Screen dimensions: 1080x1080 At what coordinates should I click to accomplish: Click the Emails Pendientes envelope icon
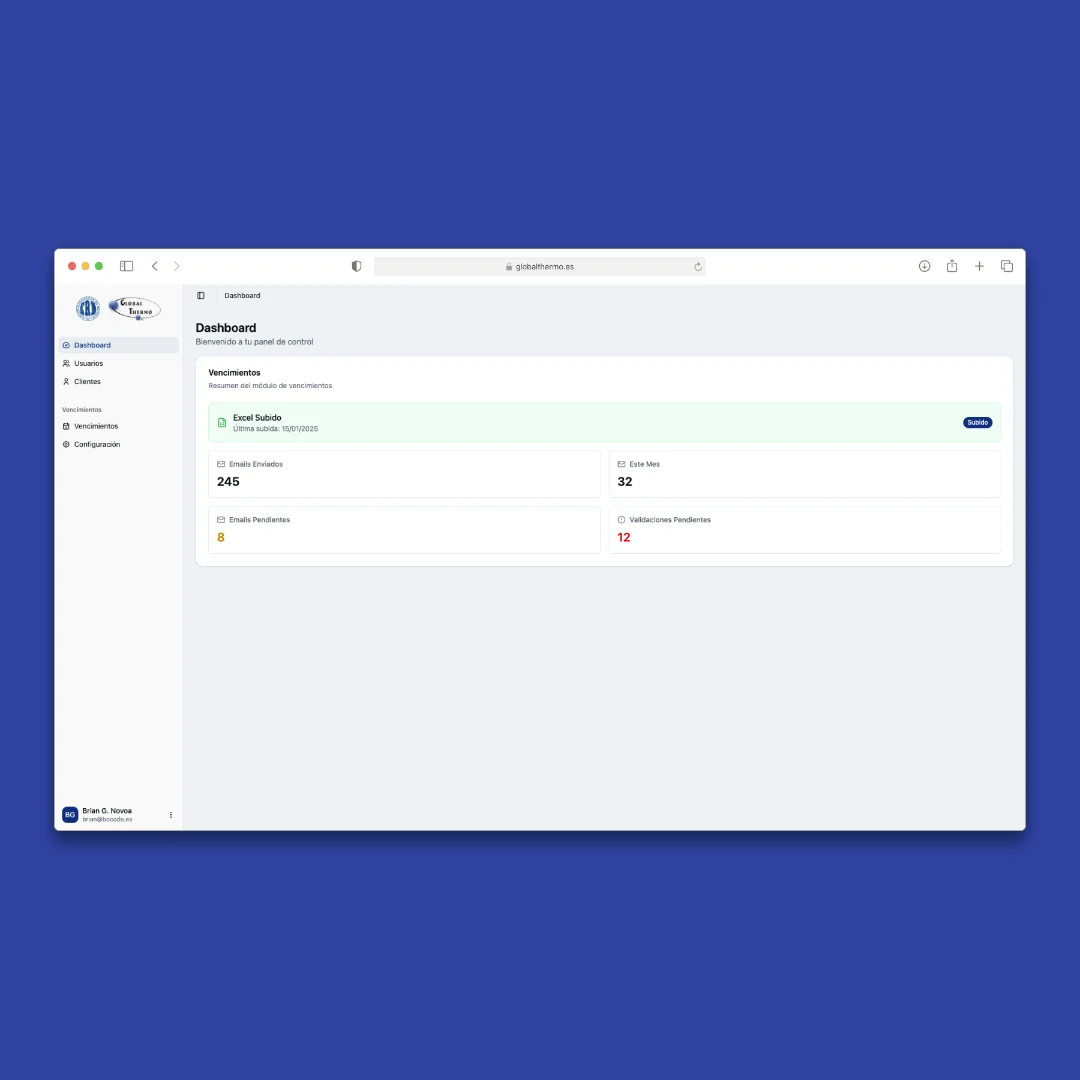coord(221,520)
